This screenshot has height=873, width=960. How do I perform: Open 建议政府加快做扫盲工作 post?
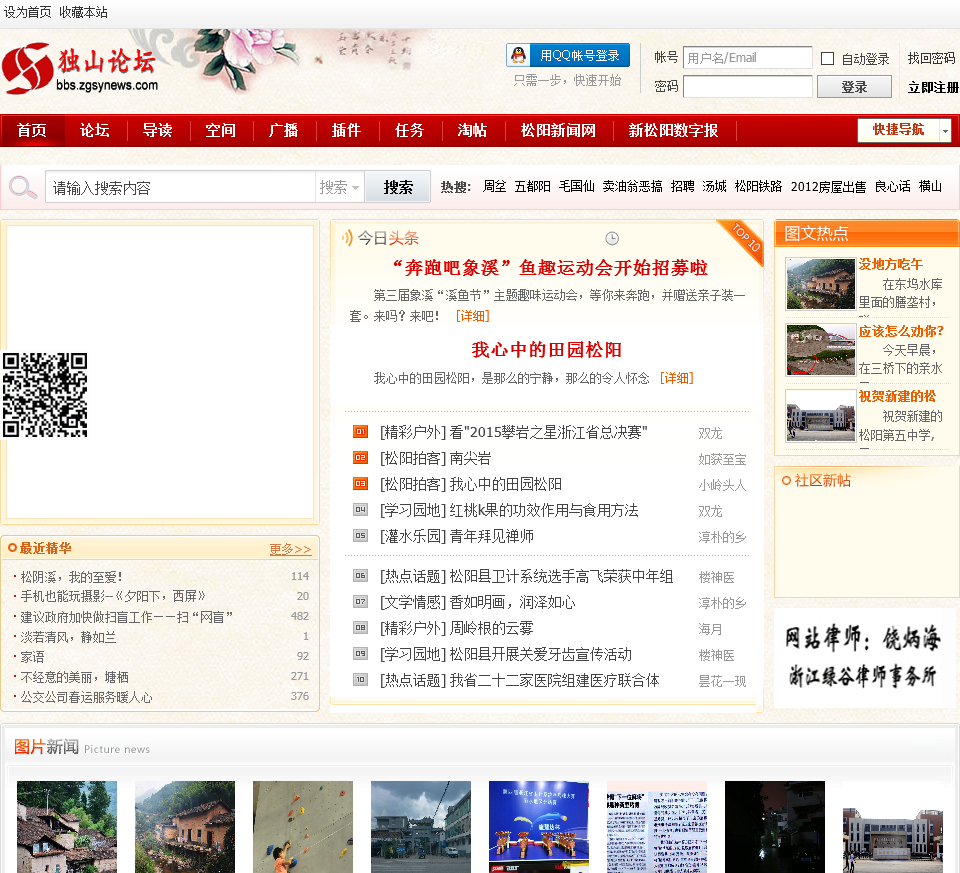[126, 616]
